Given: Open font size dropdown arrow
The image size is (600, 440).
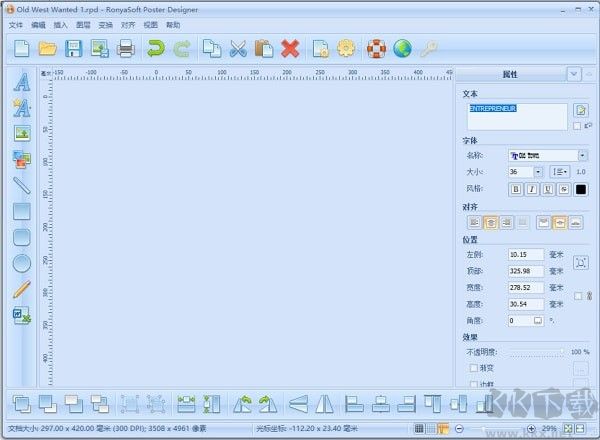Looking at the screenshot, I should (x=538, y=172).
